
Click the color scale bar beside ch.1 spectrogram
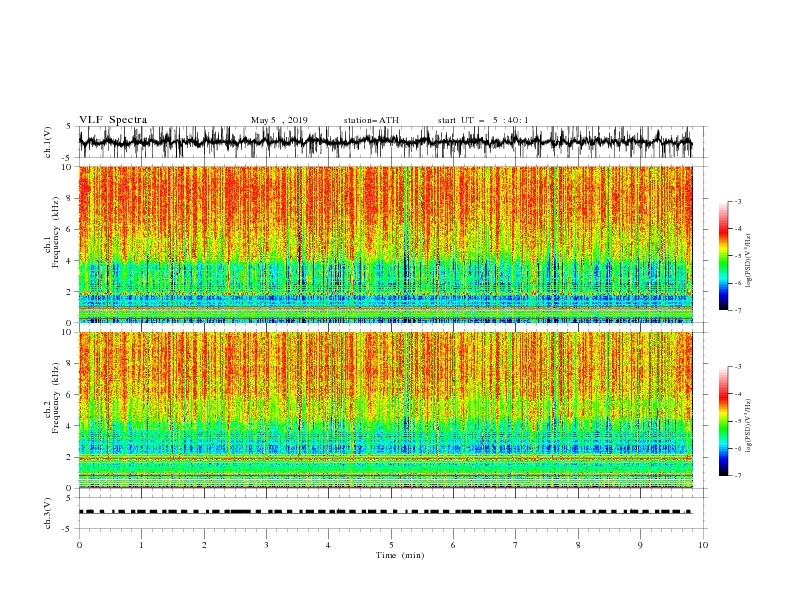click(723, 256)
